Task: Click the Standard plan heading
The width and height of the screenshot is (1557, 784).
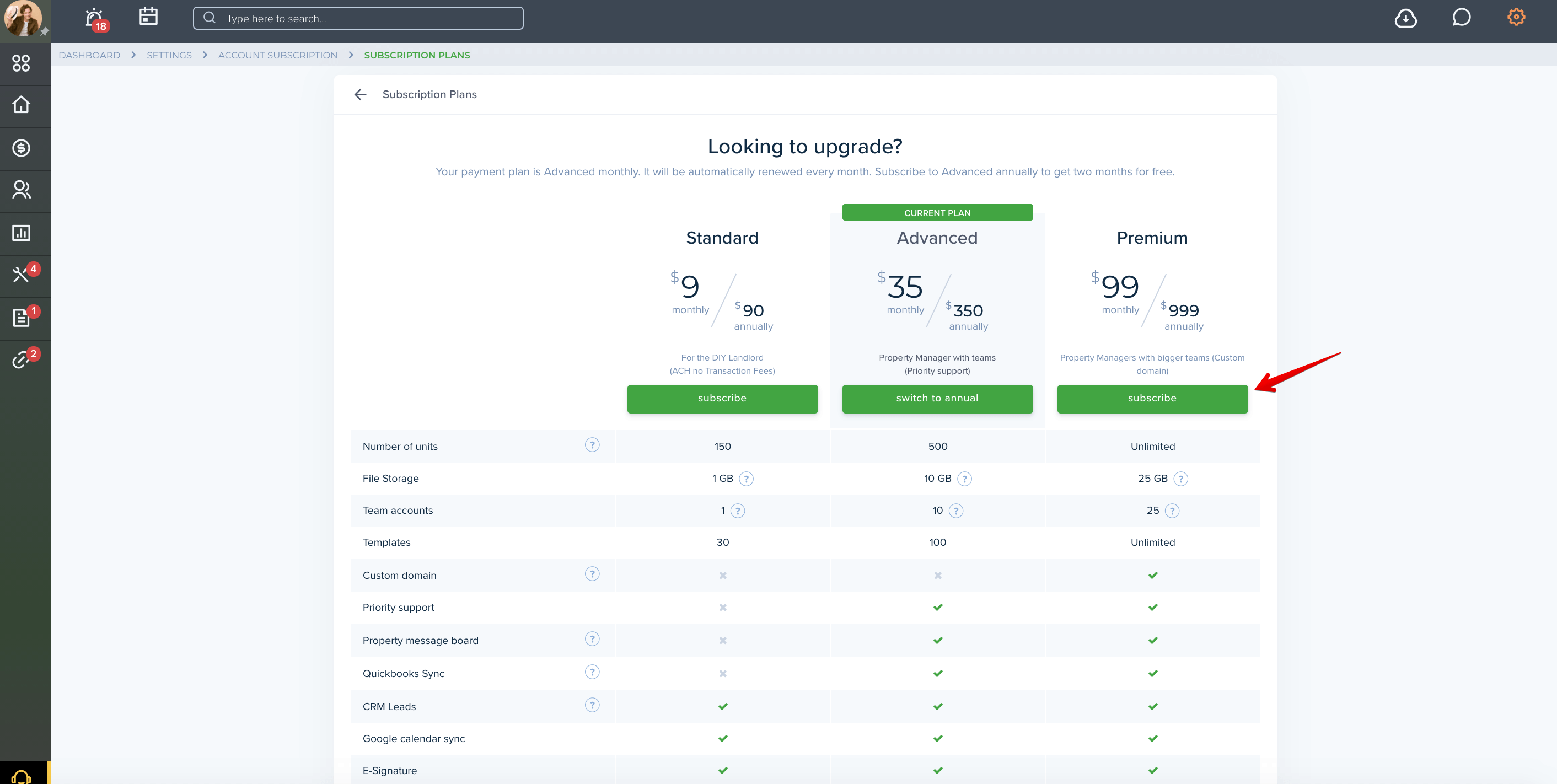Action: (722, 238)
